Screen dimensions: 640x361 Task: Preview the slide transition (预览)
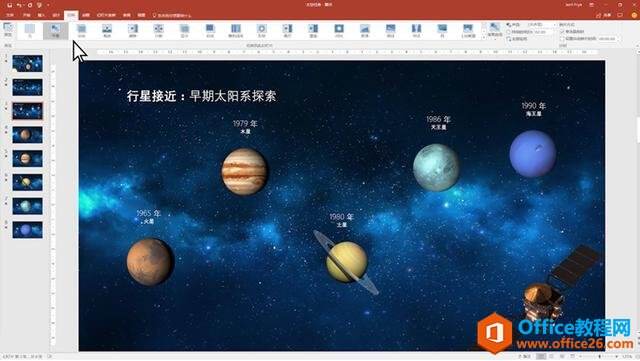pyautogui.click(x=8, y=30)
